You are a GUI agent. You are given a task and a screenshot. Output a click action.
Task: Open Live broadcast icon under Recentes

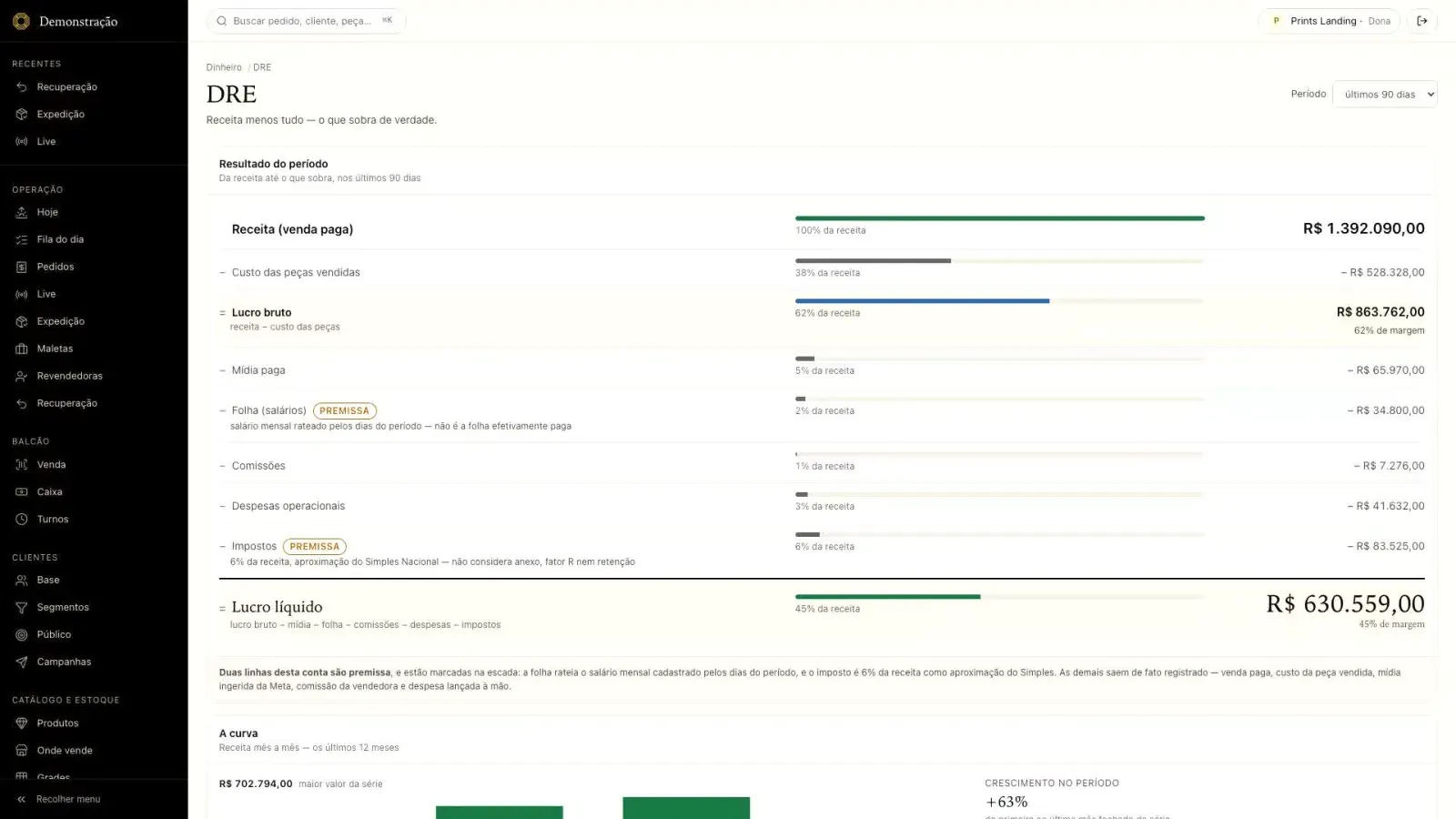point(22,142)
